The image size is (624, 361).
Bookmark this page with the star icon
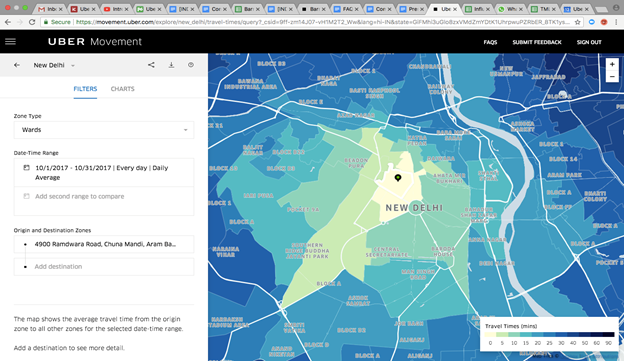point(577,22)
